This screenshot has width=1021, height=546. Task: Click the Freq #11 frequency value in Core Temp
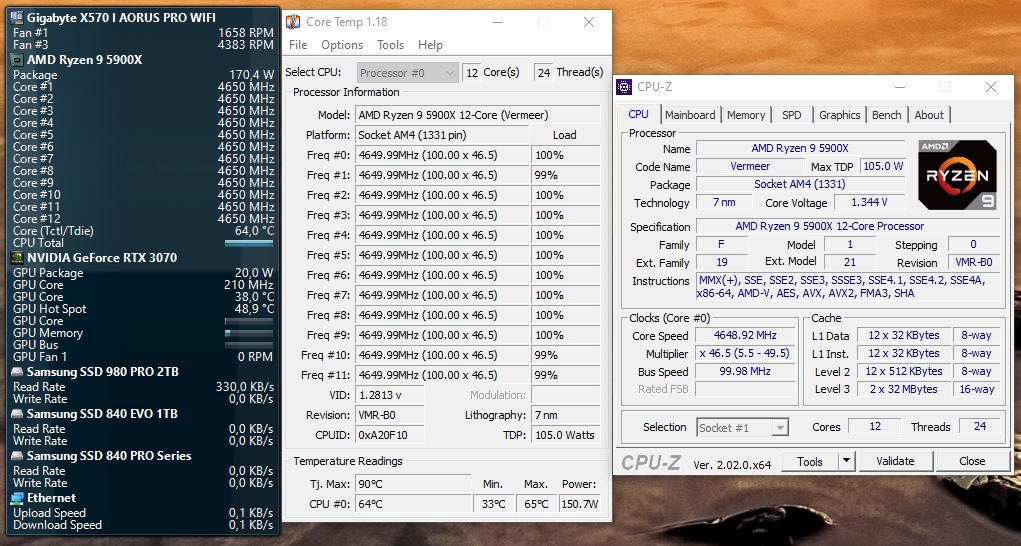(442, 375)
